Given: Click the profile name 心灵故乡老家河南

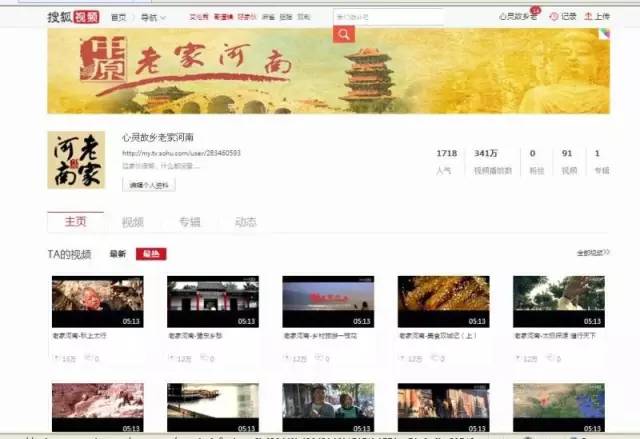Looking at the screenshot, I should coord(158,137).
